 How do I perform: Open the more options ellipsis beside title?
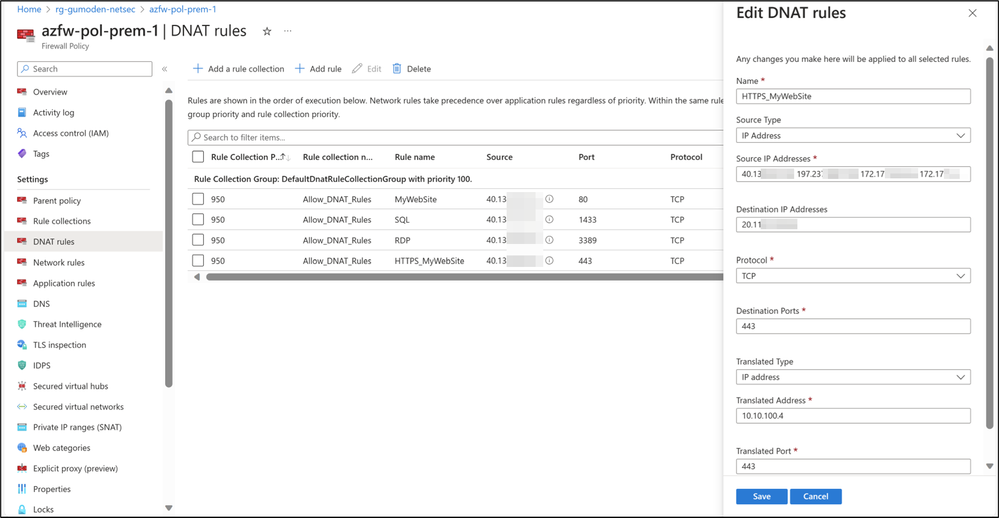[x=288, y=31]
